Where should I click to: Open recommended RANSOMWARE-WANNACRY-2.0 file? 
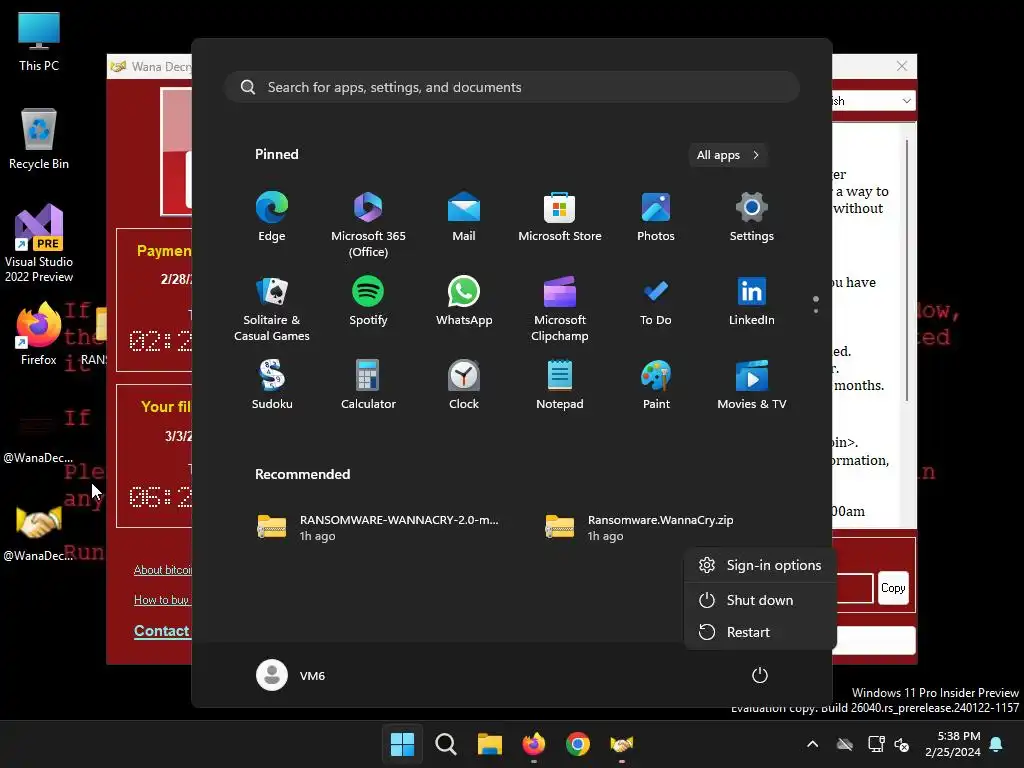379,528
